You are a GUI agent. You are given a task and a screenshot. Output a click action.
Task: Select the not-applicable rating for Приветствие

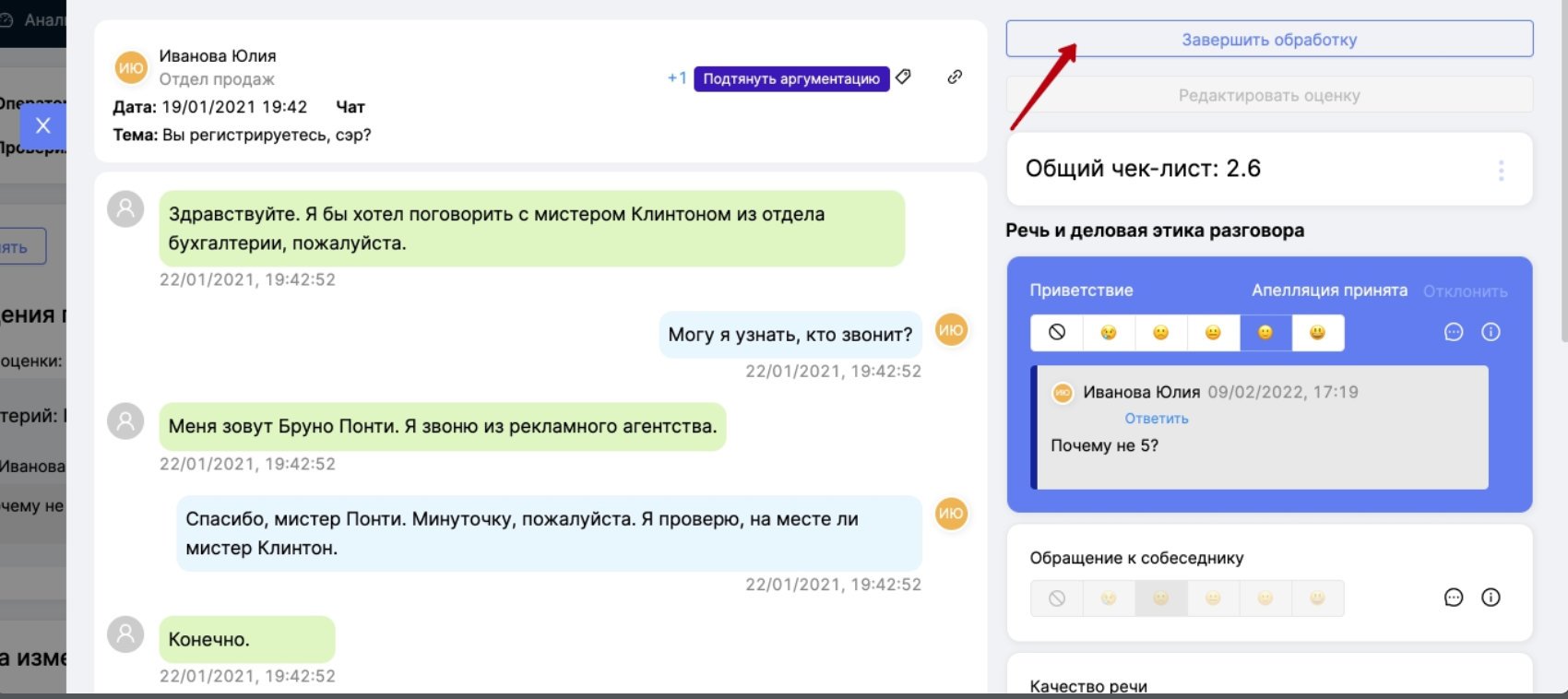click(x=1057, y=333)
